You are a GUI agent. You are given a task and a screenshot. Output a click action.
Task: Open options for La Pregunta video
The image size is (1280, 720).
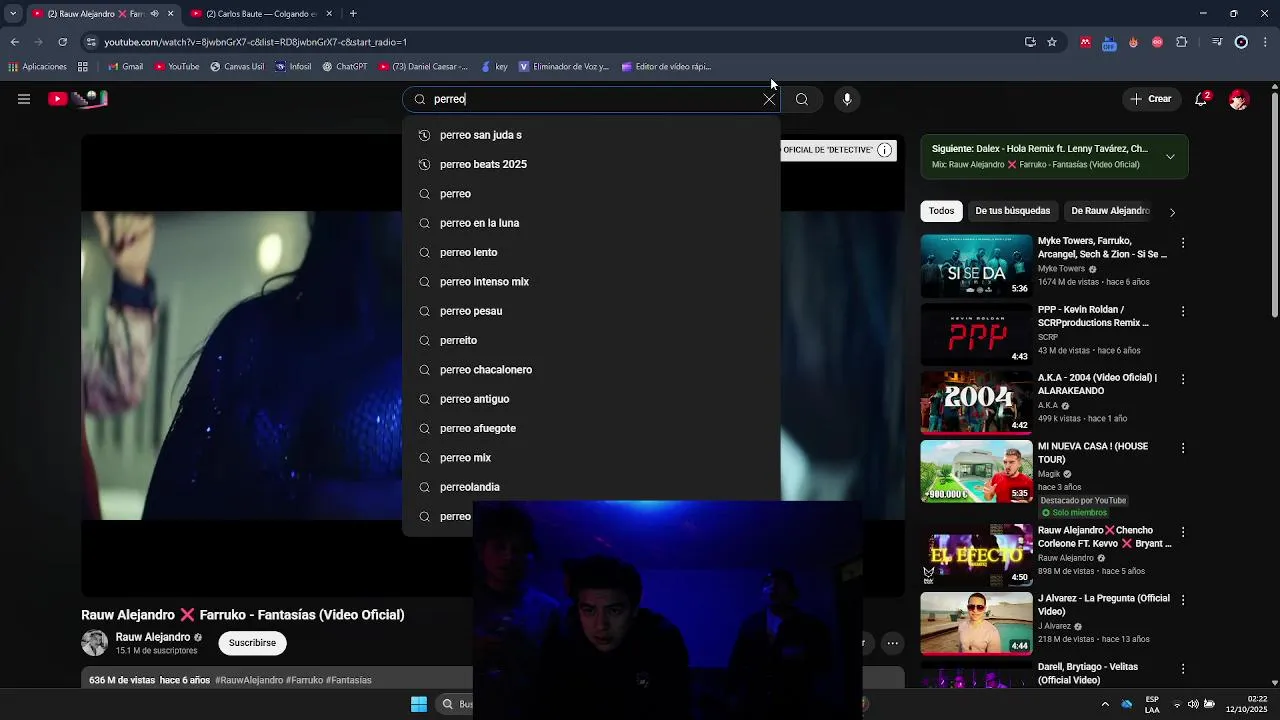pyautogui.click(x=1183, y=601)
